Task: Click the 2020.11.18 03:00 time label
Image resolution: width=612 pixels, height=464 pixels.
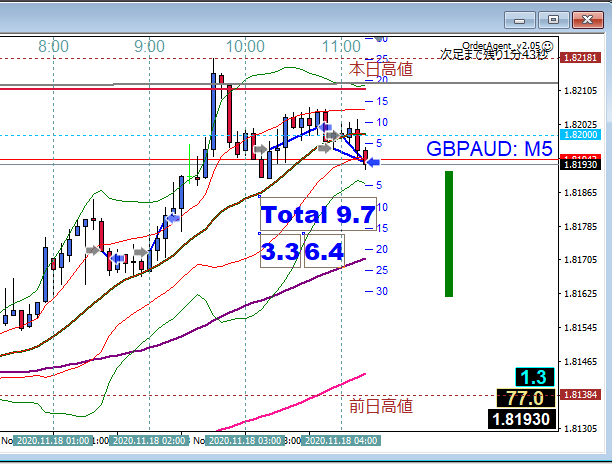Action: coord(245,441)
